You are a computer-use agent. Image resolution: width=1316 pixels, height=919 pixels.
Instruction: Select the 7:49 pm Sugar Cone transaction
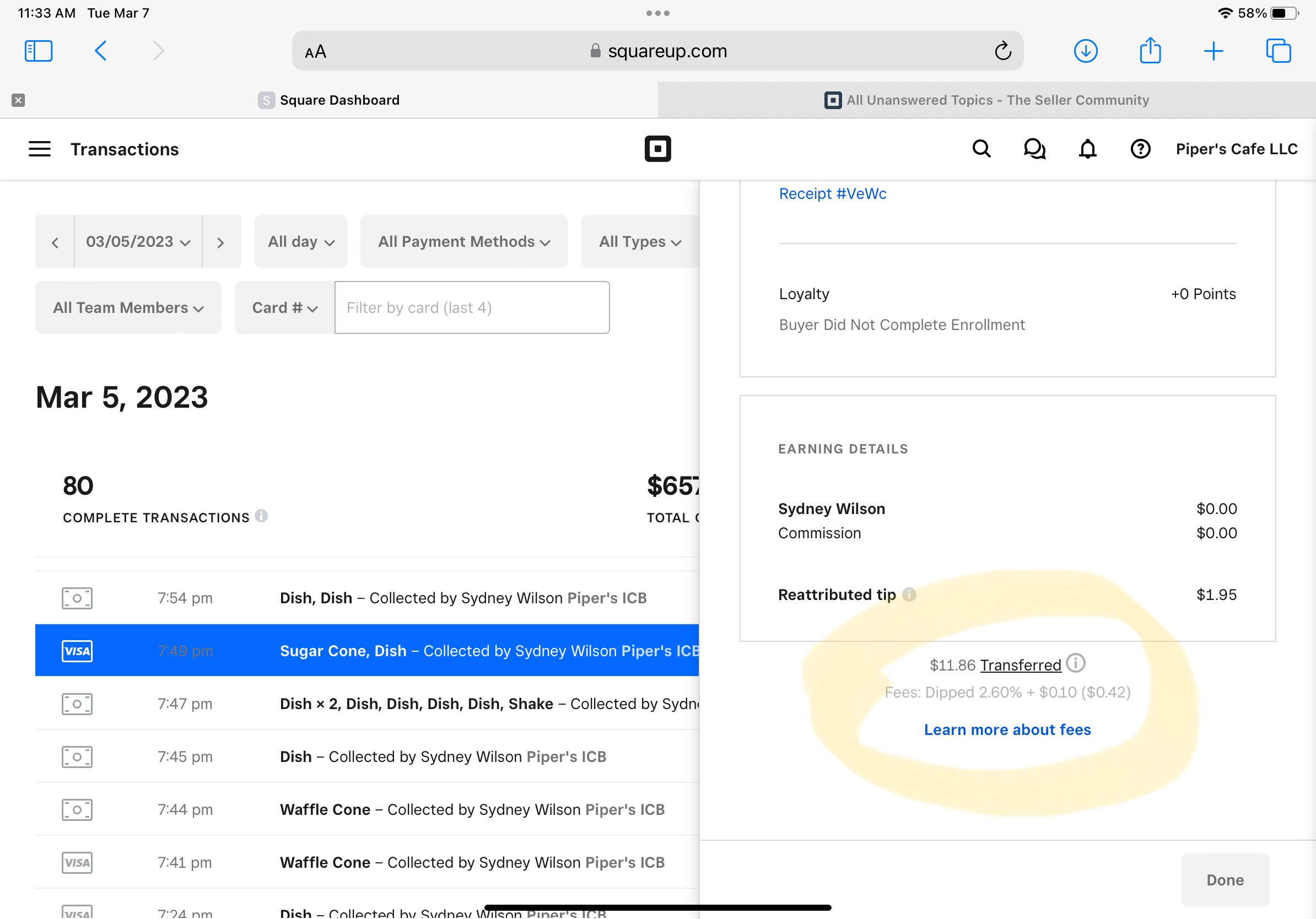tap(367, 651)
